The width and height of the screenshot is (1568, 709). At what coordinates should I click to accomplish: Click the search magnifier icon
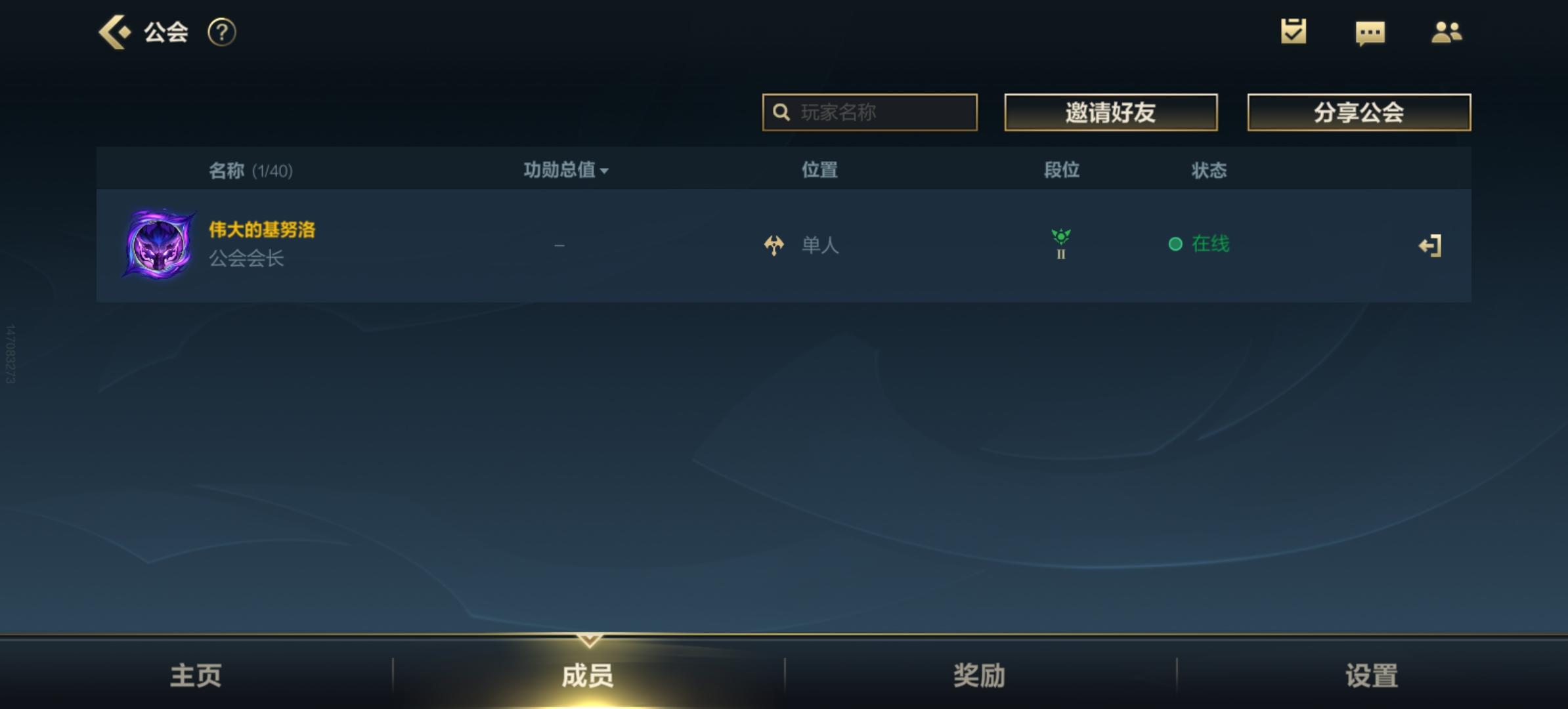click(x=781, y=112)
